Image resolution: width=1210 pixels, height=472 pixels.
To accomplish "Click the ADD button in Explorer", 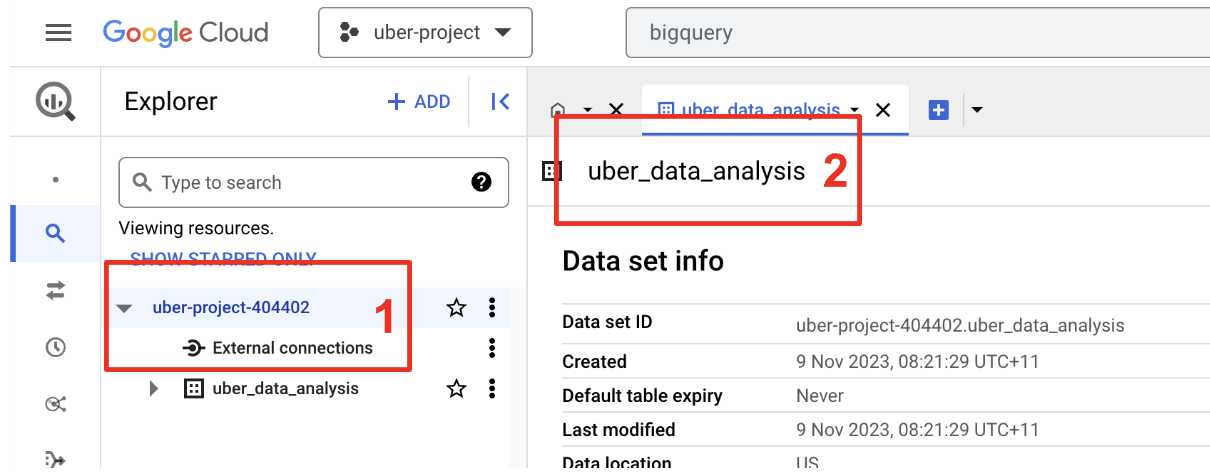I will (419, 101).
